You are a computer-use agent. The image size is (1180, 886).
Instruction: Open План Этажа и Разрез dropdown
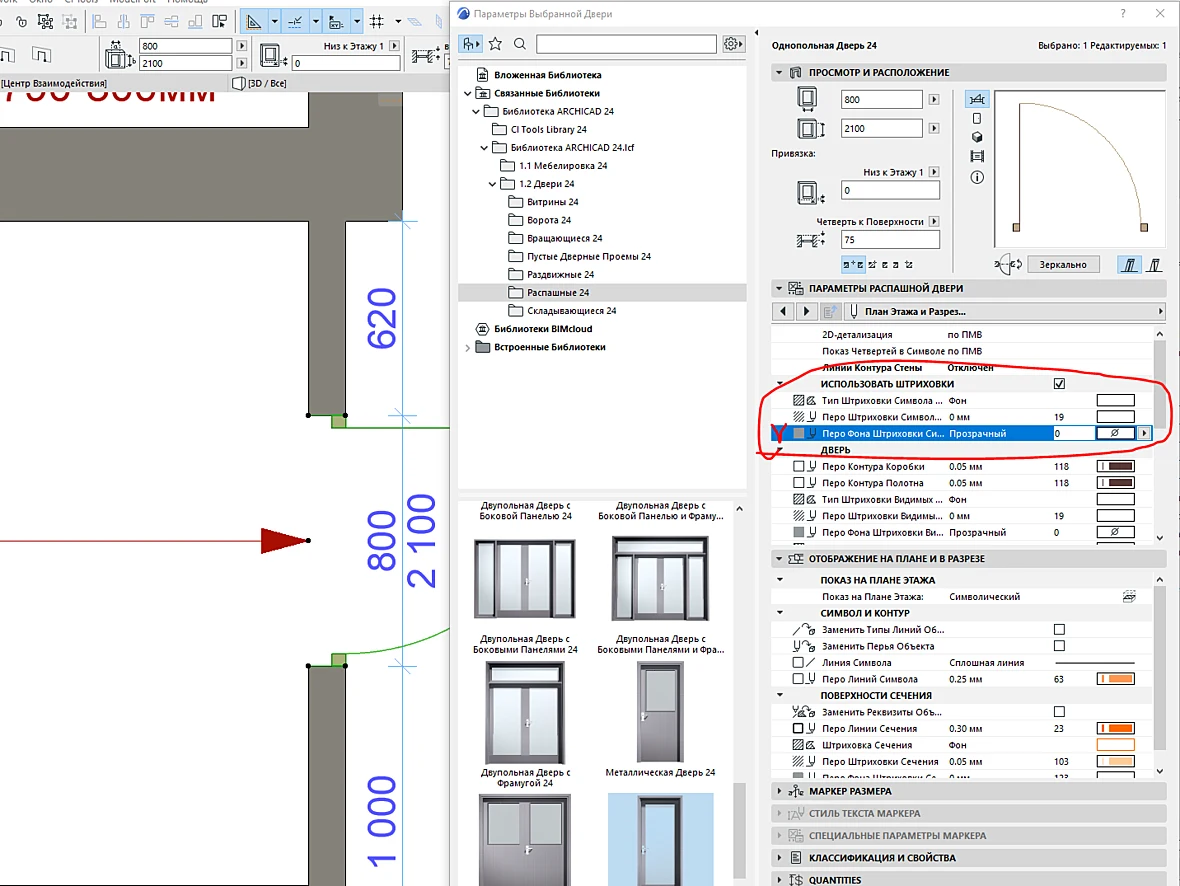[x=1005, y=311]
